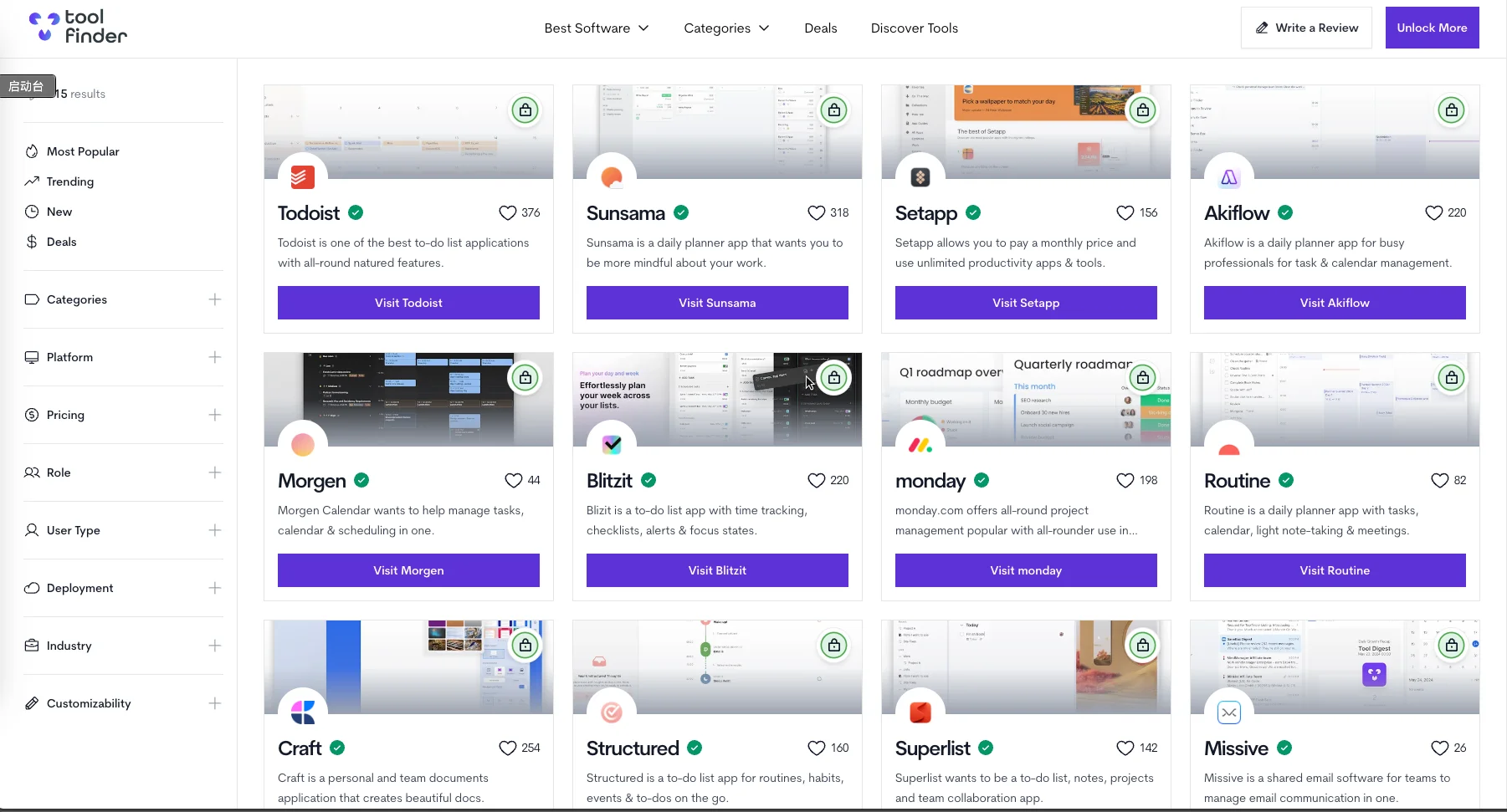
Task: Click the Visit Blitzit button
Action: [x=717, y=570]
